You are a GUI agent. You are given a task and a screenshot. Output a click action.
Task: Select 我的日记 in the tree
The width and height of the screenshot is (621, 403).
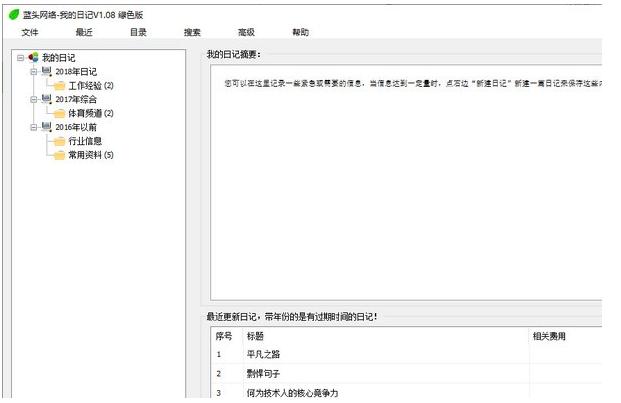[59, 58]
